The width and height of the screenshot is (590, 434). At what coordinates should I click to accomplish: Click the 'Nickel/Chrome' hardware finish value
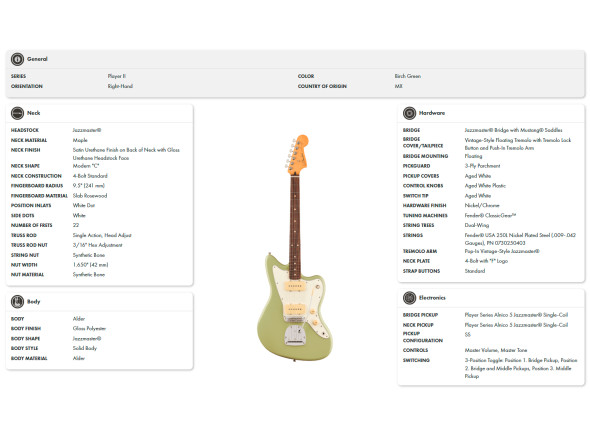click(482, 205)
